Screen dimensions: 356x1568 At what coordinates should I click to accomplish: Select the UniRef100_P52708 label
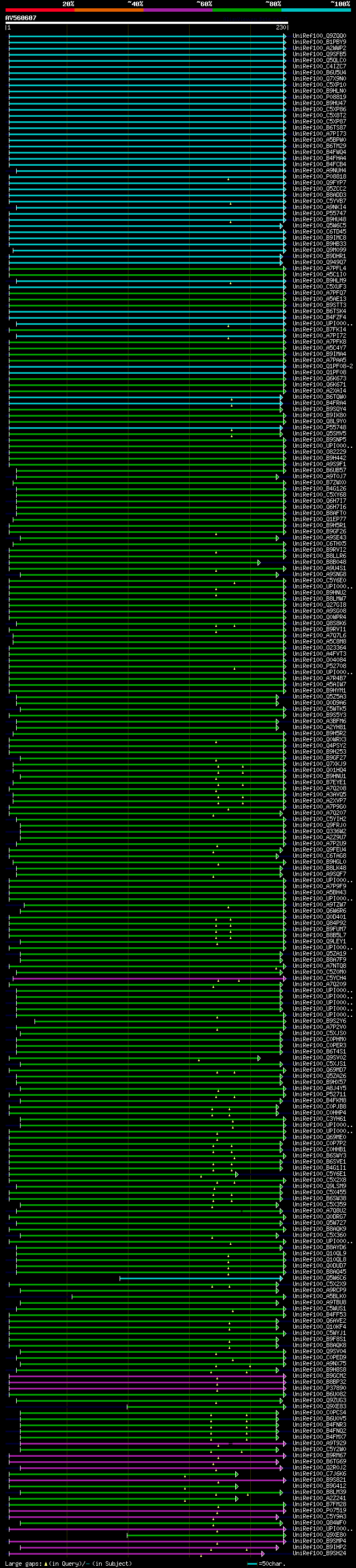click(319, 666)
